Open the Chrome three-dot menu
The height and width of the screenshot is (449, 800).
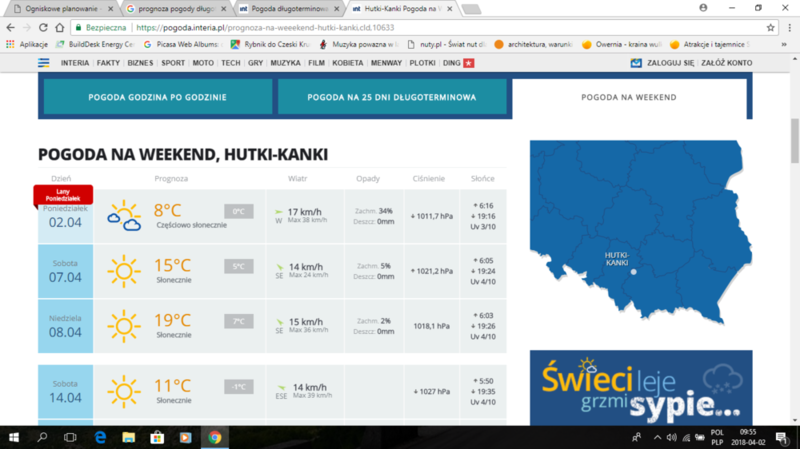(x=788, y=27)
